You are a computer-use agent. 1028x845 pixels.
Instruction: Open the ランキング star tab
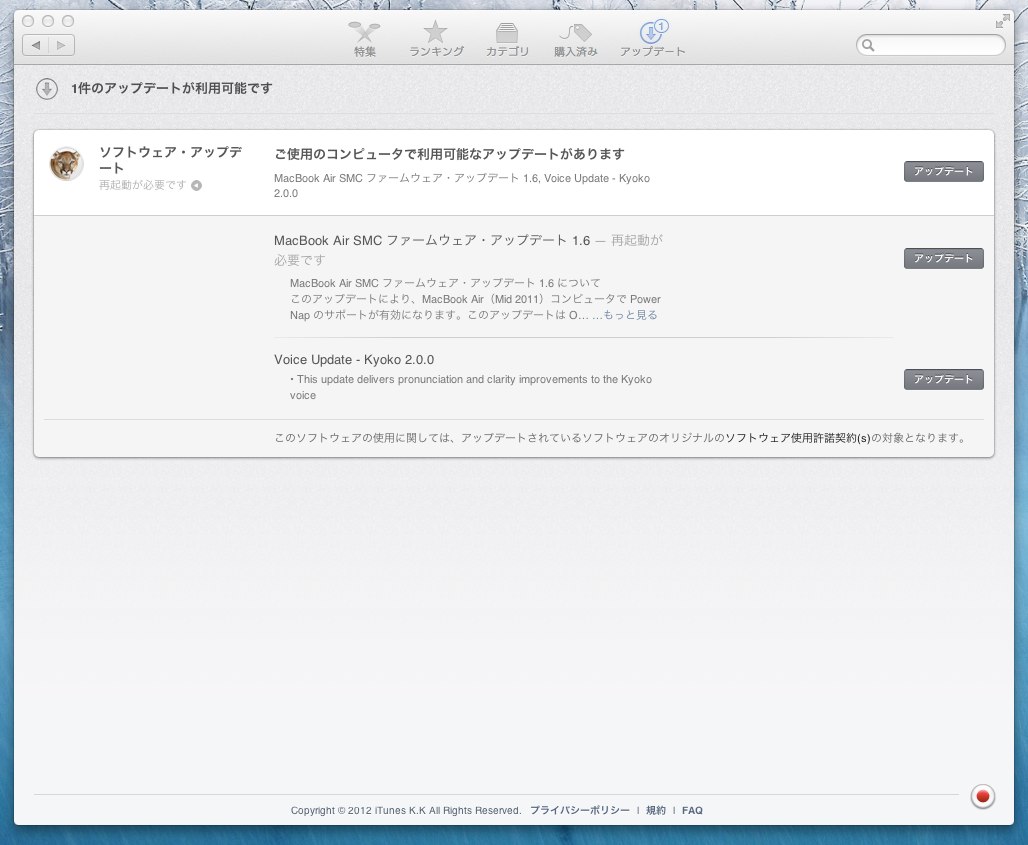(436, 39)
